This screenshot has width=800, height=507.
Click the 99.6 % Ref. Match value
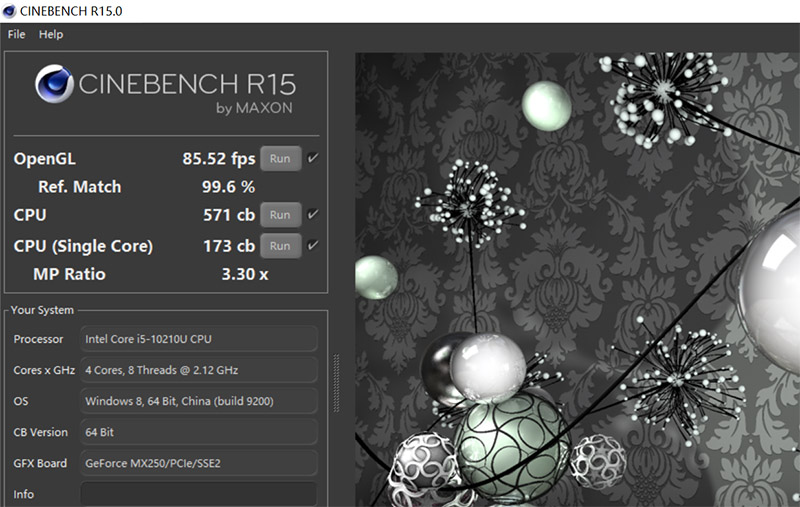pos(228,187)
